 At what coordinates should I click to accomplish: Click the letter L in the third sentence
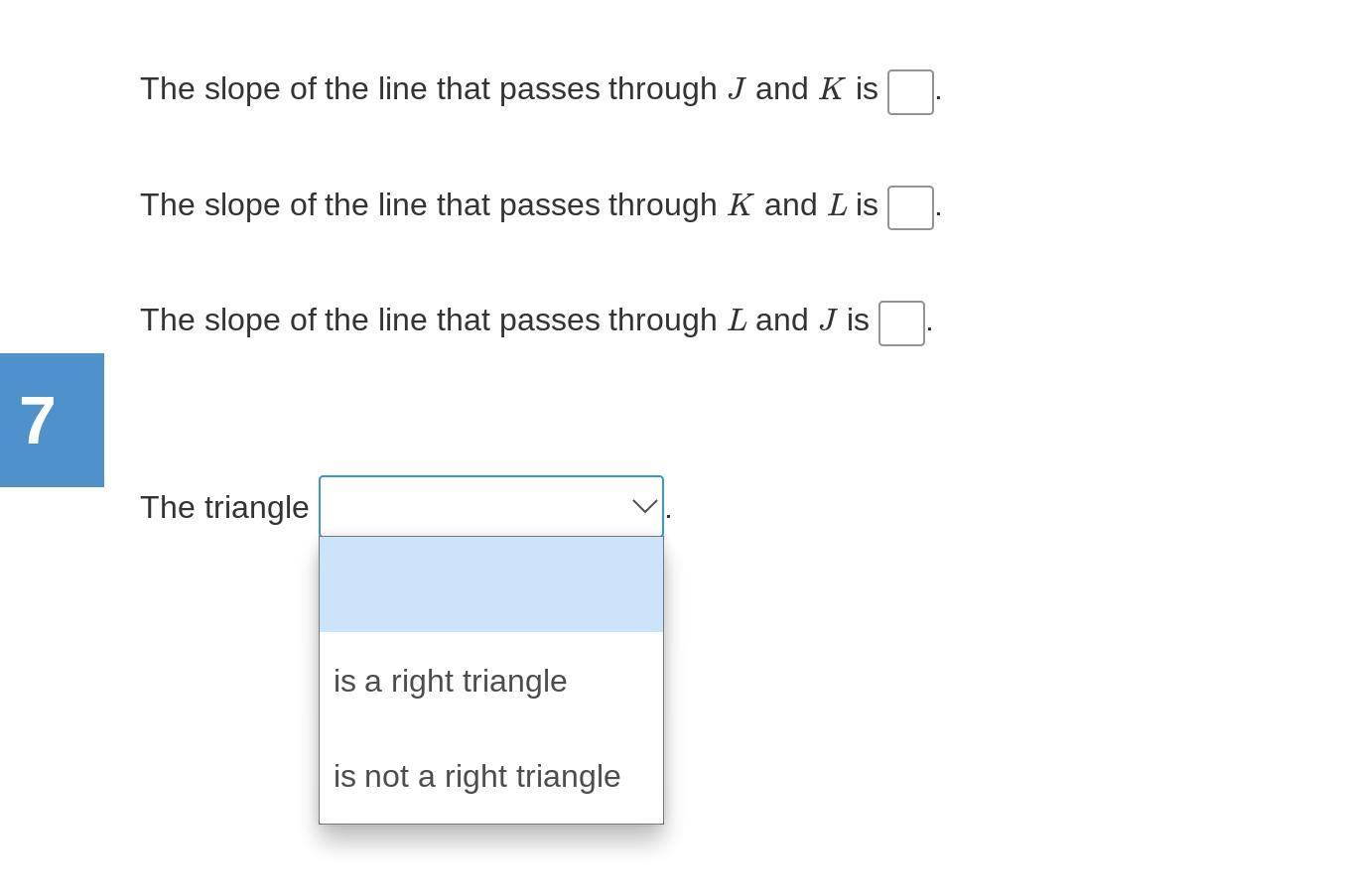[x=738, y=320]
